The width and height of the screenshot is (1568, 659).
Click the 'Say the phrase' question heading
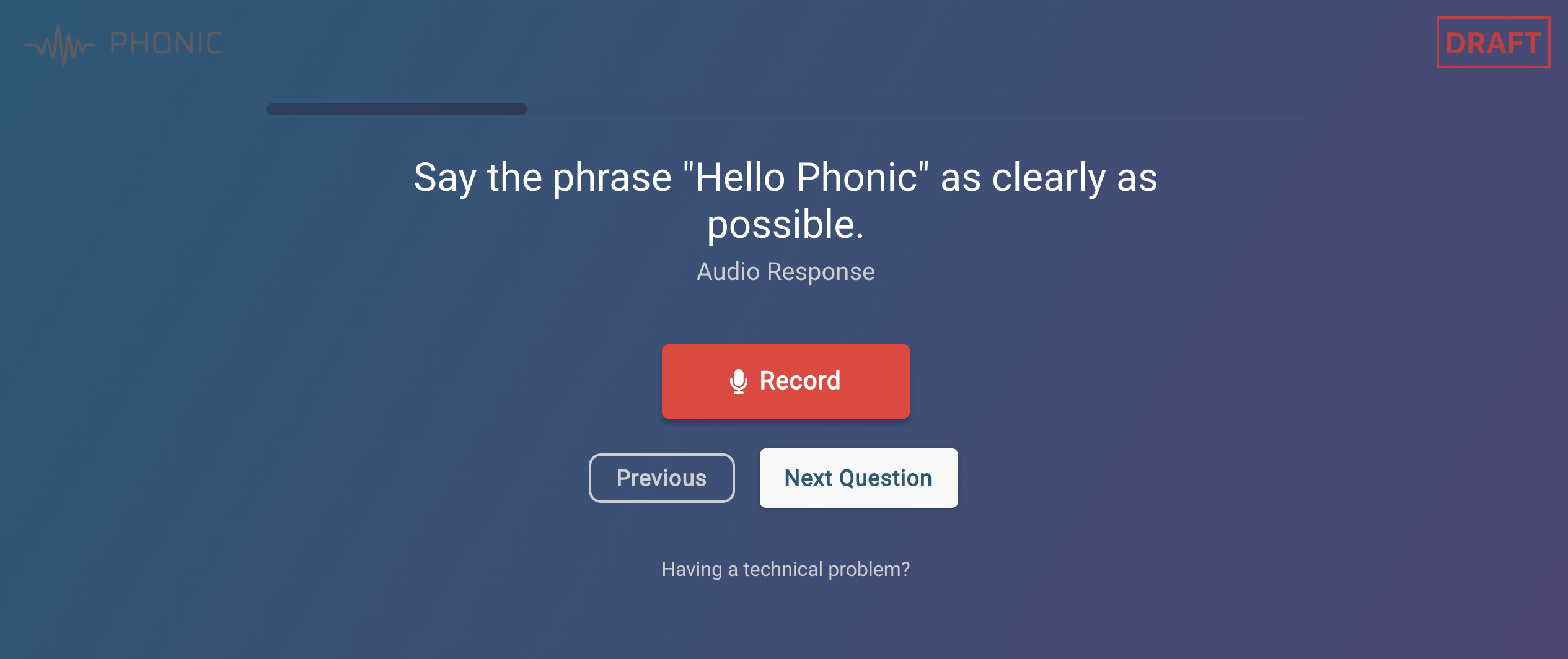[x=785, y=200]
